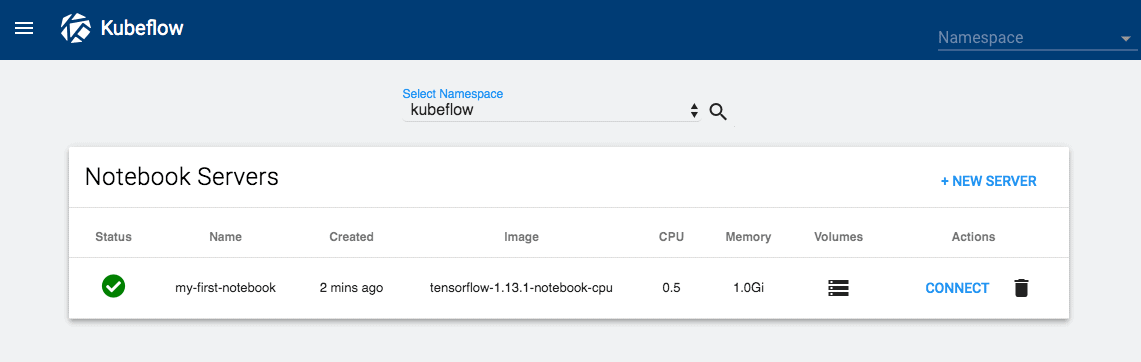Click the Kubeflow logo
Image resolution: width=1141 pixels, height=362 pixels.
point(76,28)
